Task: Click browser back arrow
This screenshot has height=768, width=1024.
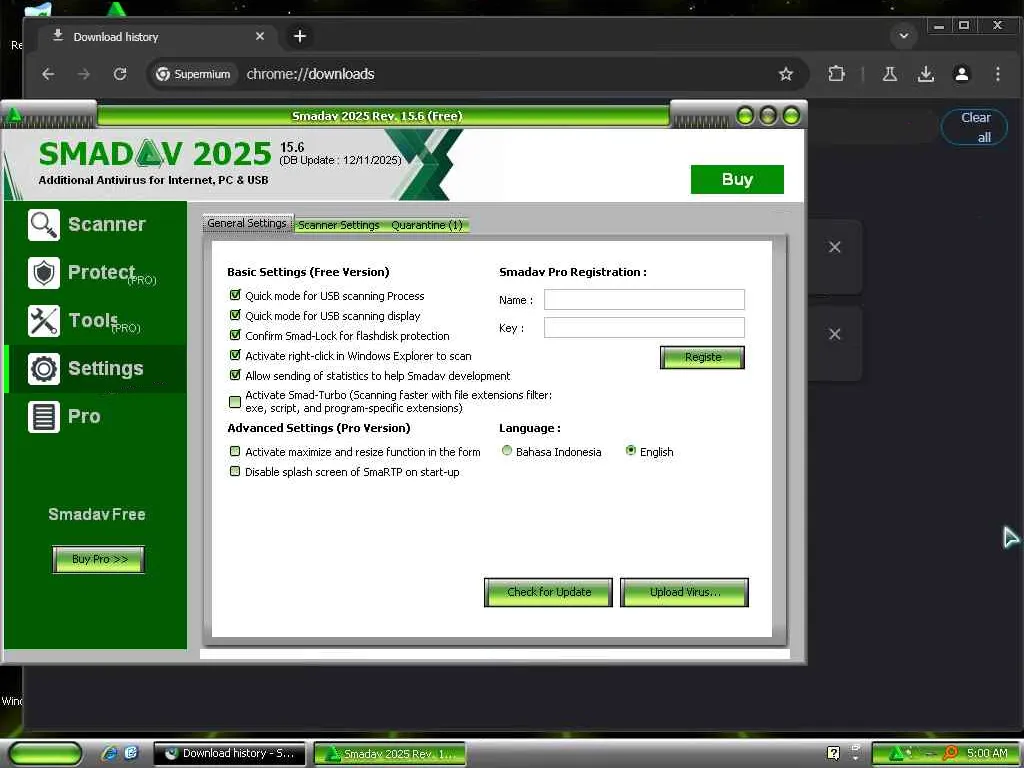Action: pyautogui.click(x=48, y=74)
